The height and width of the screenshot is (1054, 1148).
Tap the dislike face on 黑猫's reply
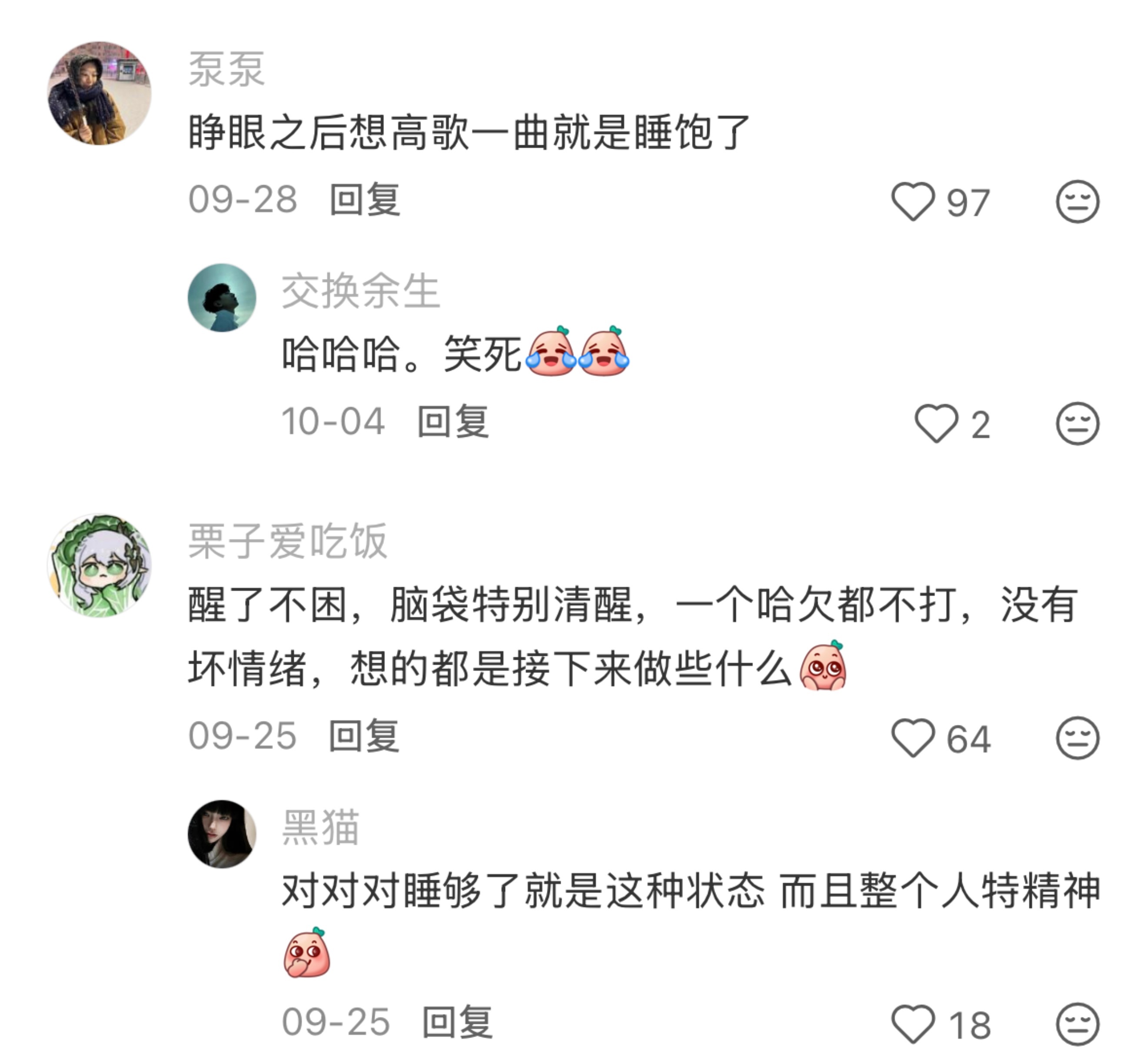coord(1077,1024)
